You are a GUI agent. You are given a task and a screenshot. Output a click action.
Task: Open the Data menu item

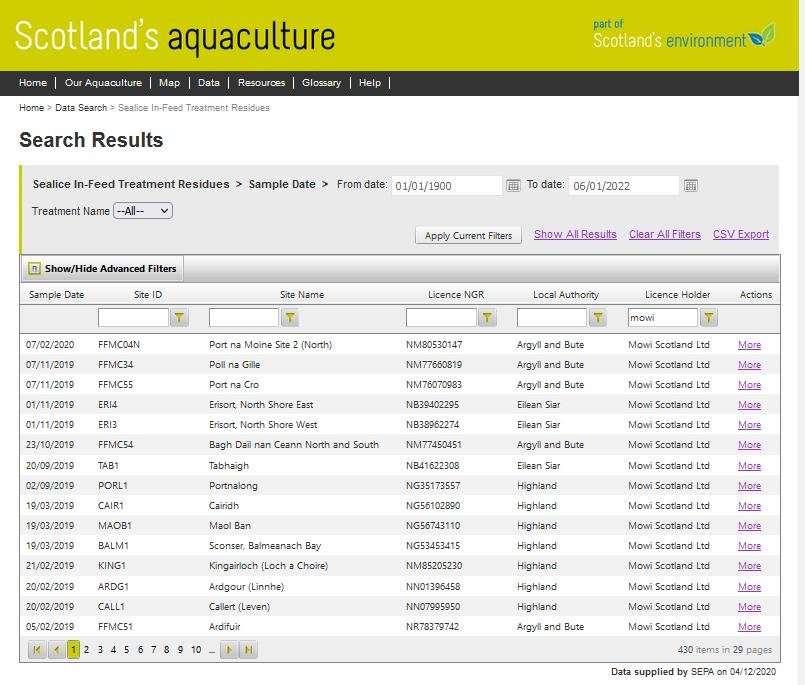tap(208, 83)
